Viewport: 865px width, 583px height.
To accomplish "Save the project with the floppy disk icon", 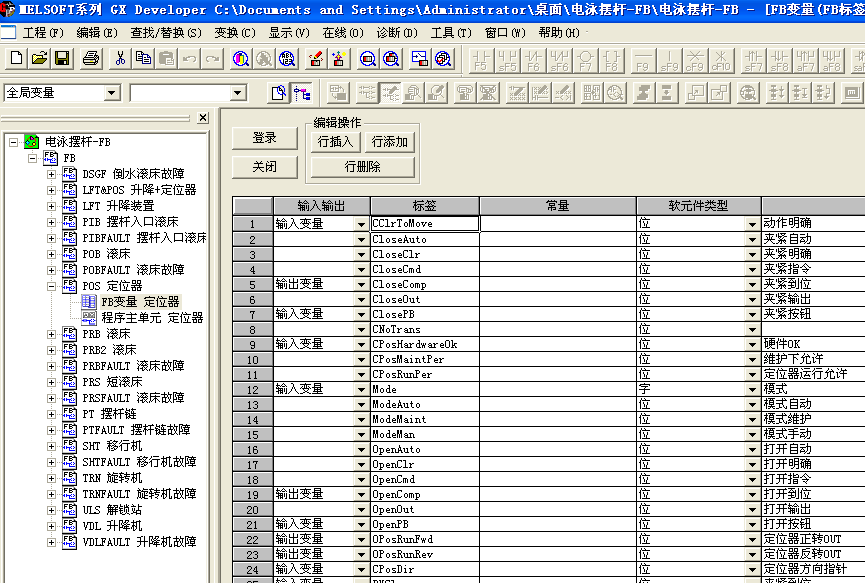I will point(61,59).
